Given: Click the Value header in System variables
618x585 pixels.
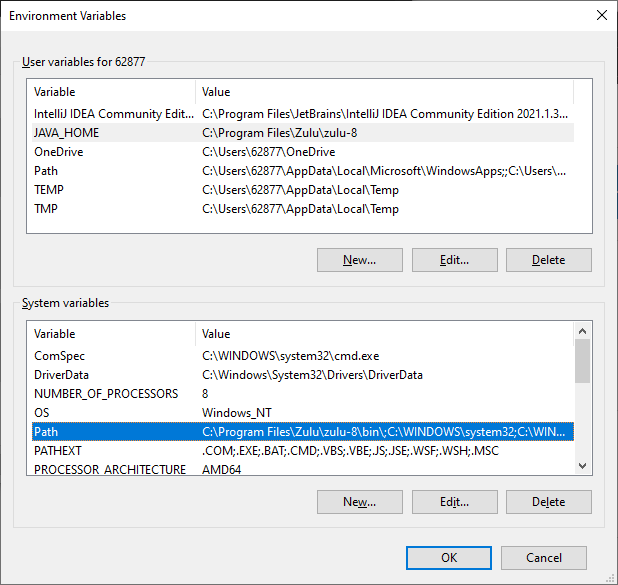Looking at the screenshot, I should [385, 334].
